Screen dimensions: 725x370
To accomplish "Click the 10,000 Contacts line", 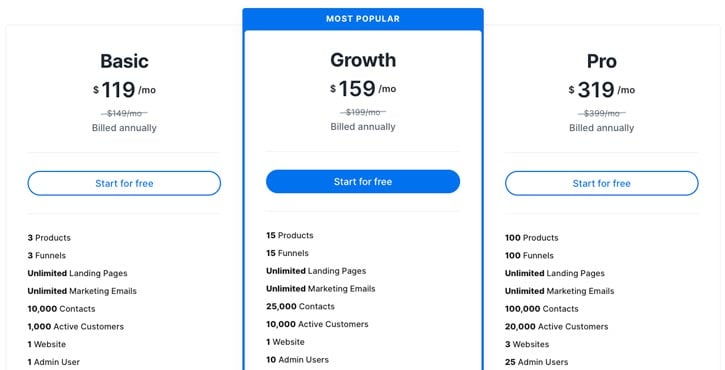I will click(61, 309).
